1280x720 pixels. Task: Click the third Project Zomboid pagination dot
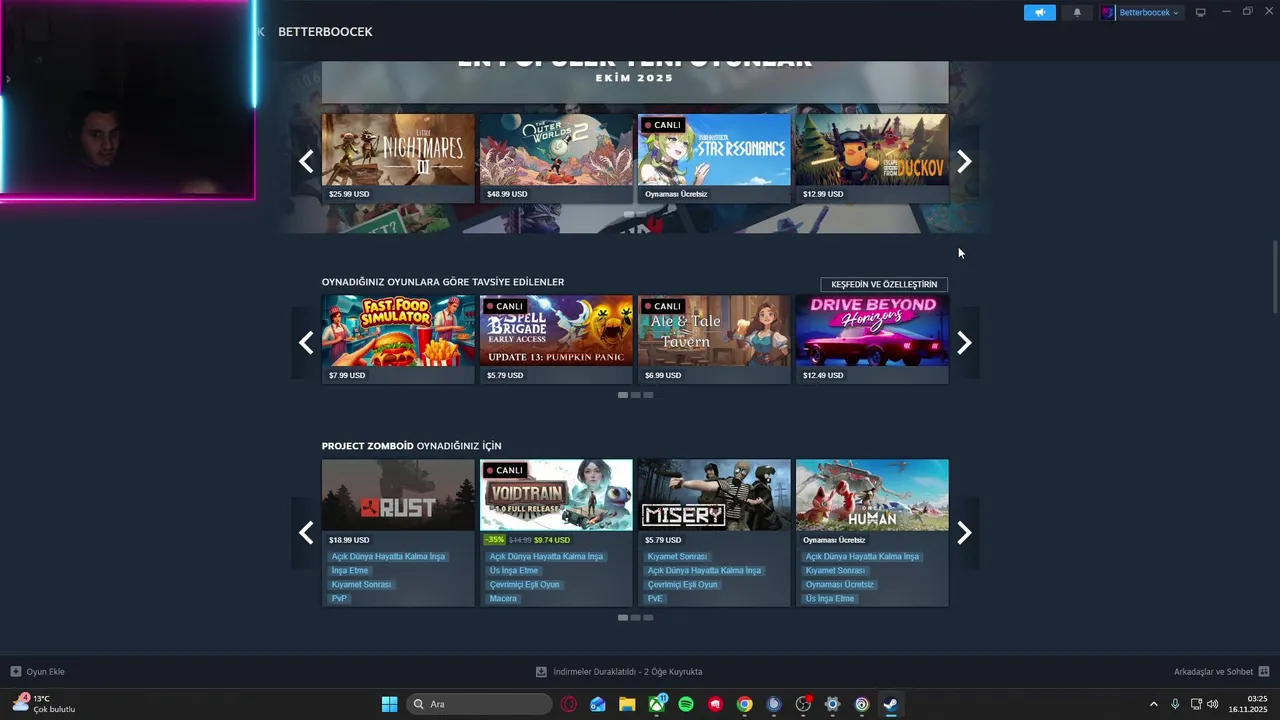pos(648,618)
